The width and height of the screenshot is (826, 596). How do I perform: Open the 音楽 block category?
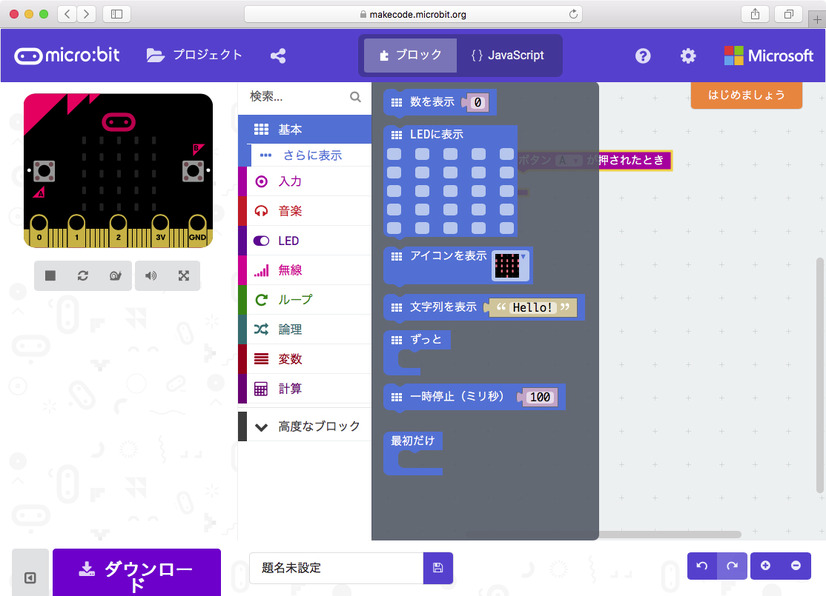(305, 211)
